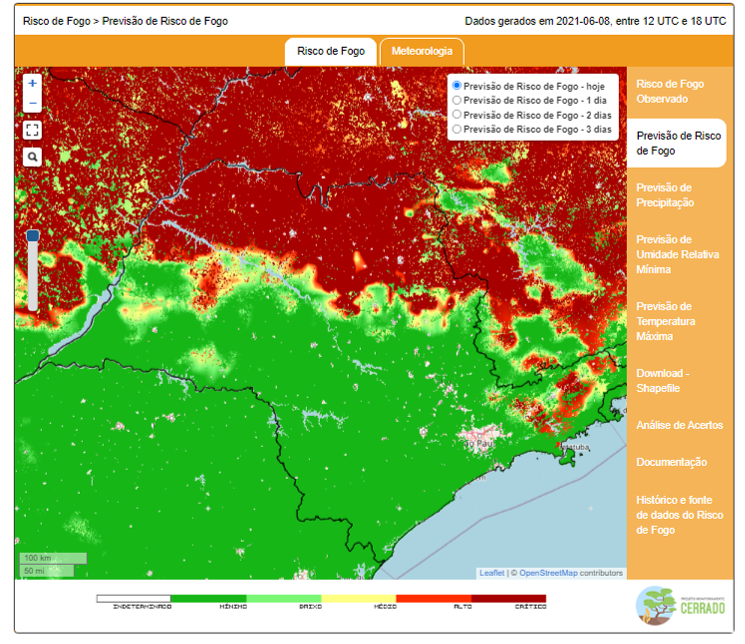745x644 pixels.
Task: Select the 1 dia forecast option
Action: 457,100
